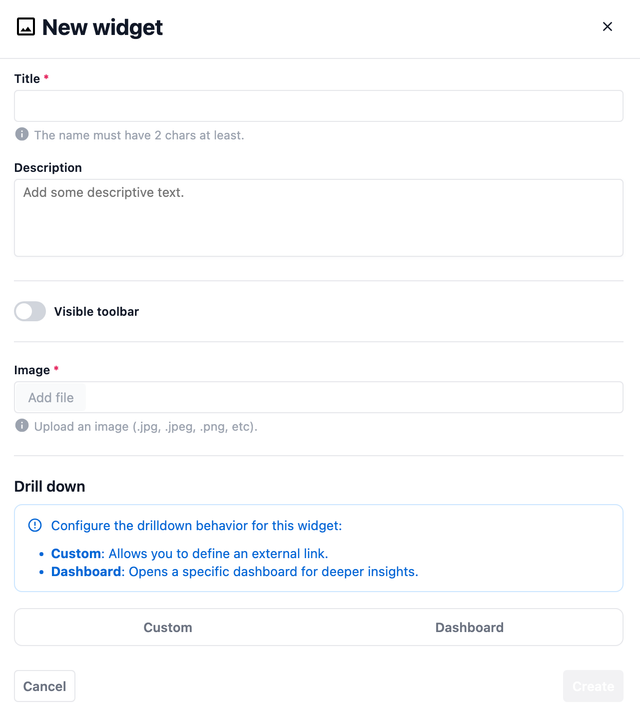Click the image widget icon beside New widget
Screen dimensions: 640x714
click(26, 27)
